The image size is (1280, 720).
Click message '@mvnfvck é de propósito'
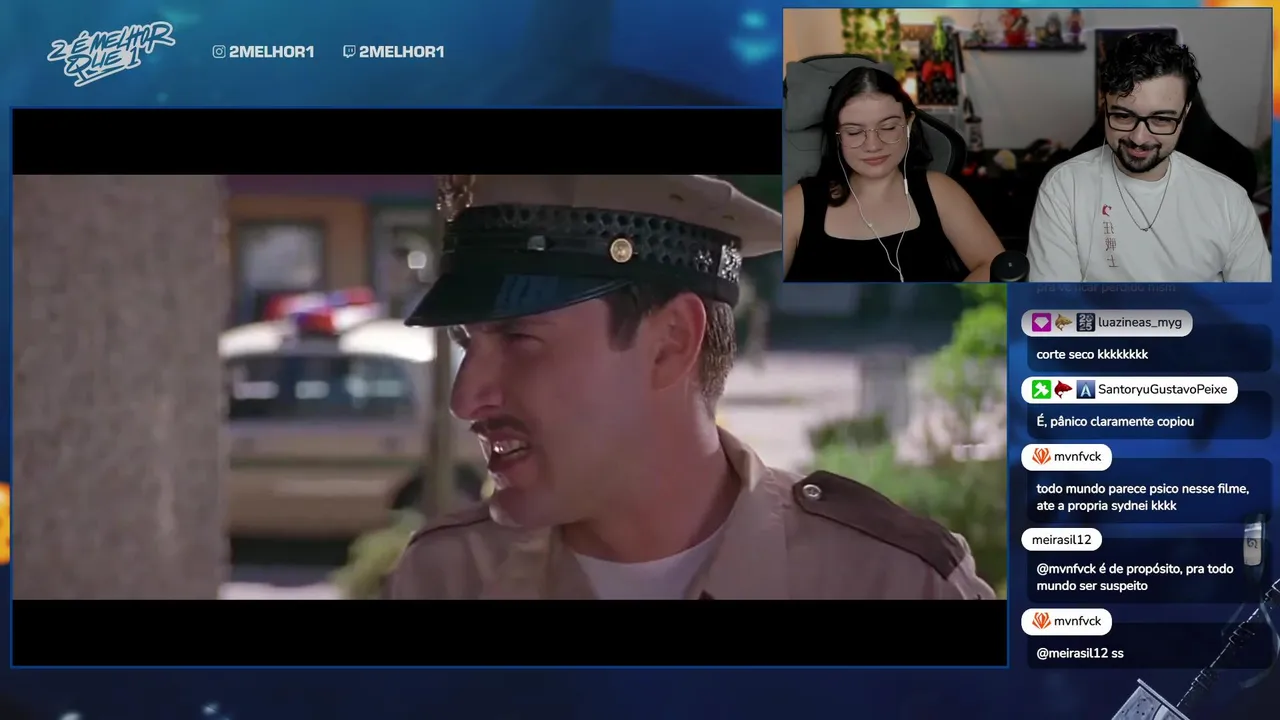click(1135, 577)
